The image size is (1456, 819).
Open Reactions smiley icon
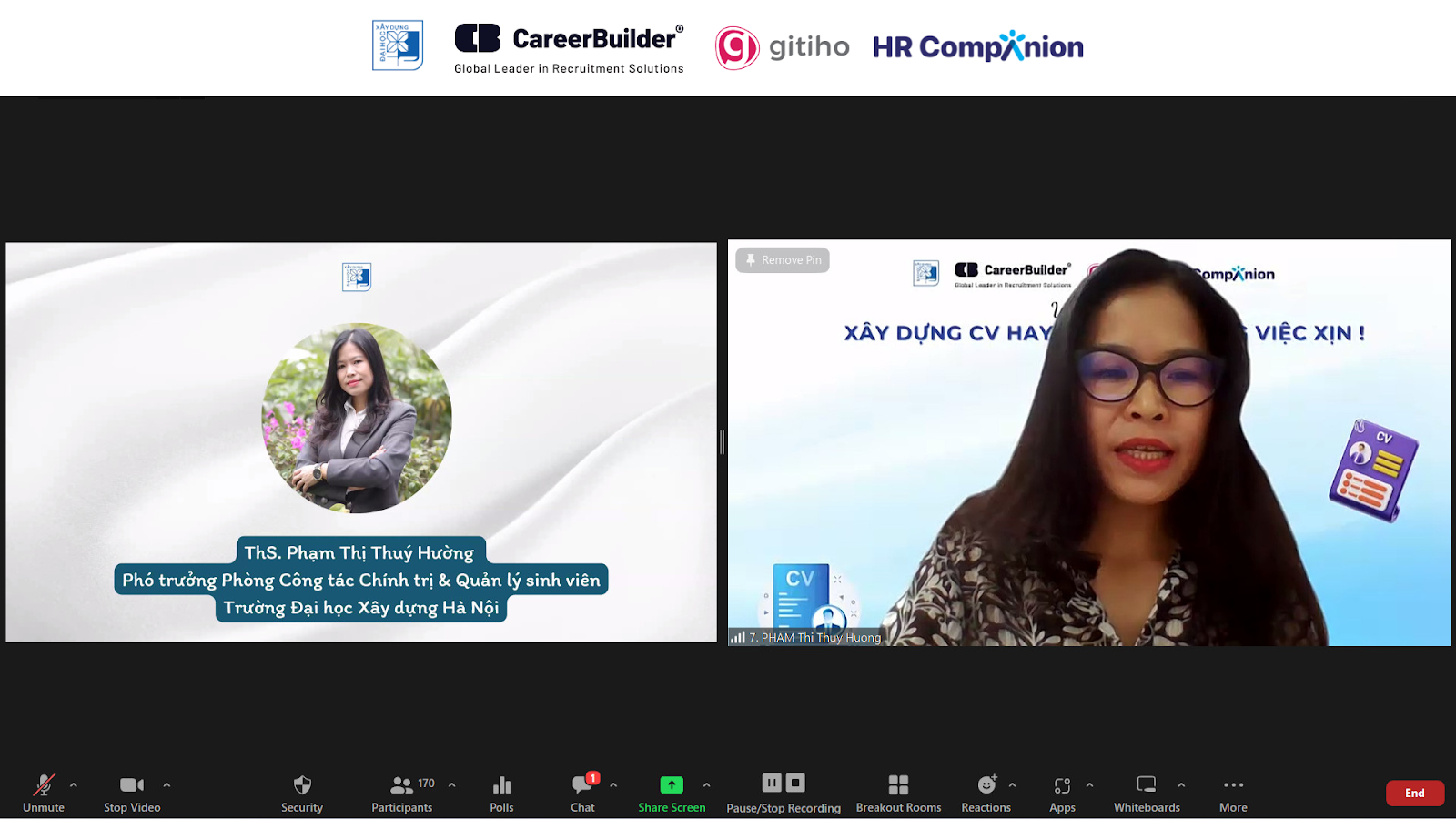pyautogui.click(x=986, y=794)
